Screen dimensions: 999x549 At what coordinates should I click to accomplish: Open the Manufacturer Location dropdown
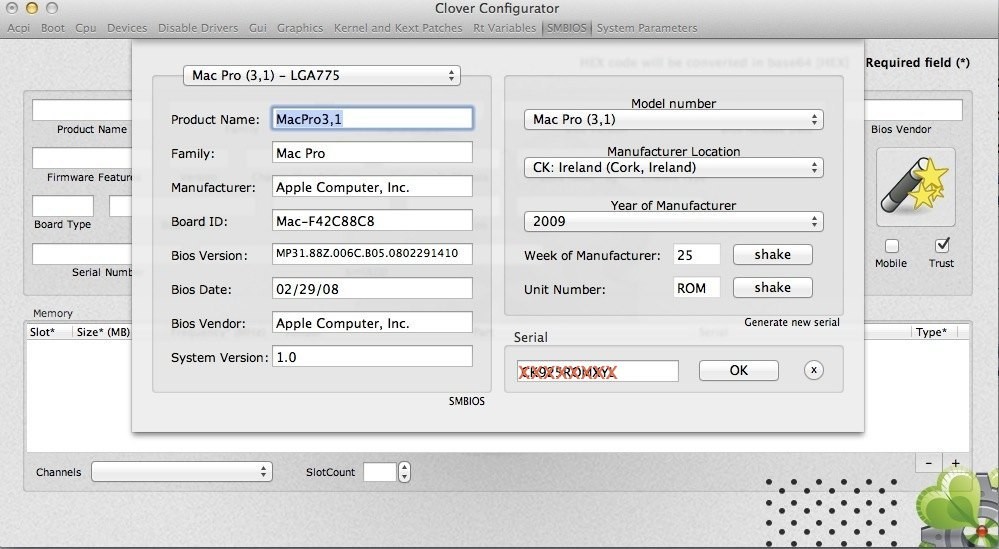673,168
